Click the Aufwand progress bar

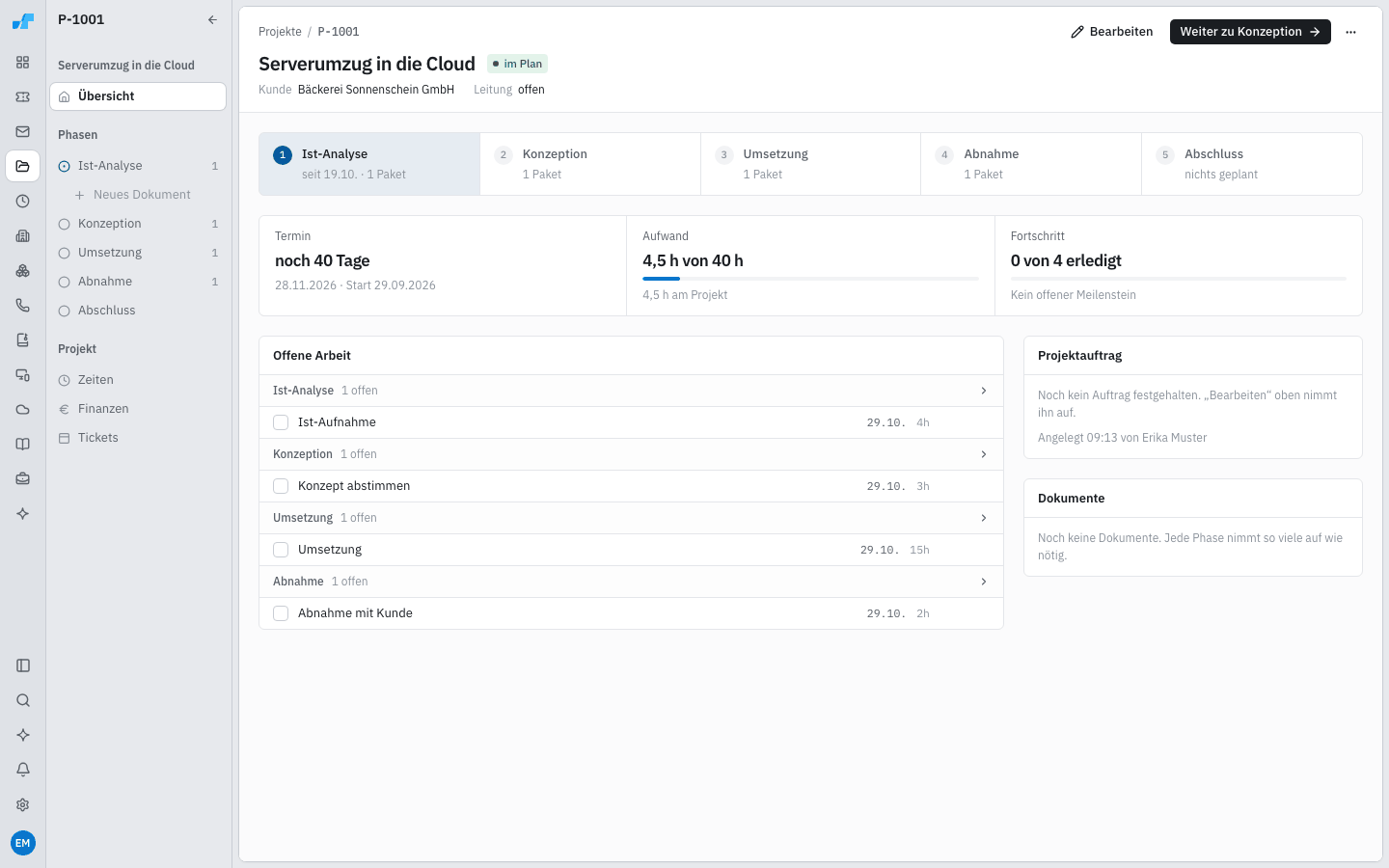(810, 279)
